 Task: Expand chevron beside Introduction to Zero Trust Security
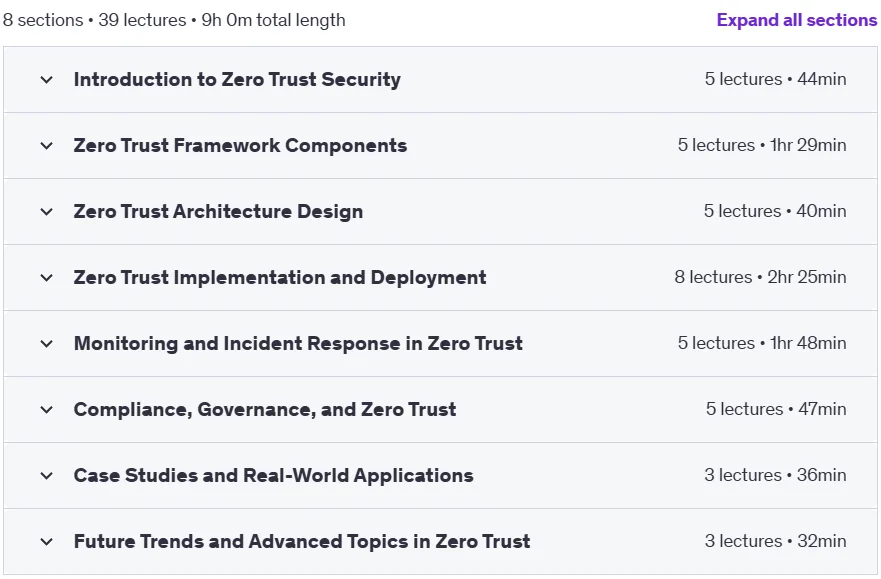point(47,80)
